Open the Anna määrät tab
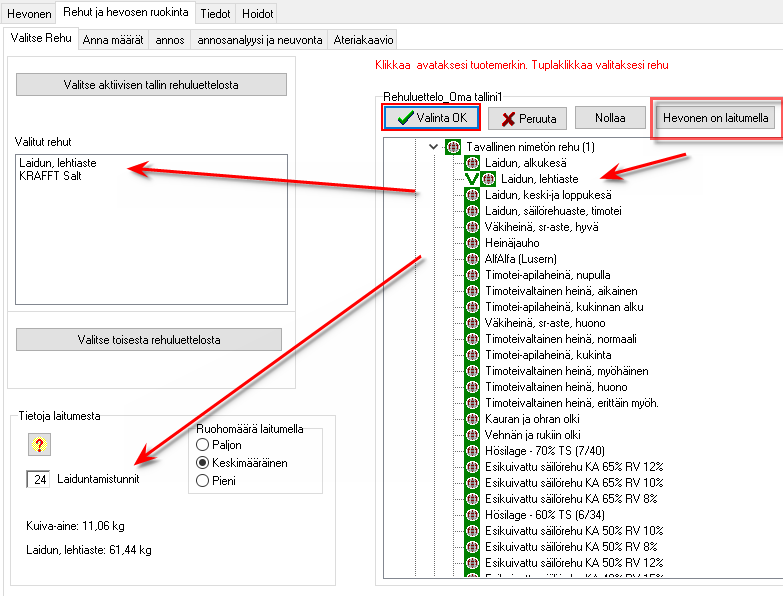This screenshot has height=596, width=783. pyautogui.click(x=114, y=39)
